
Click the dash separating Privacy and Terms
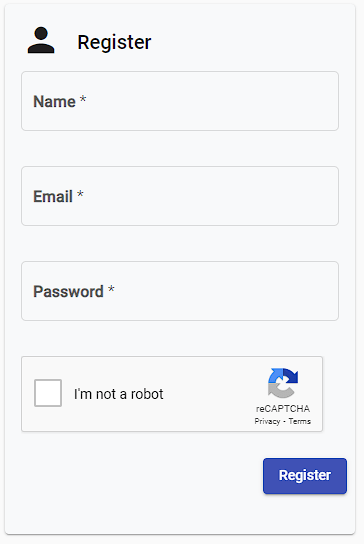(284, 422)
